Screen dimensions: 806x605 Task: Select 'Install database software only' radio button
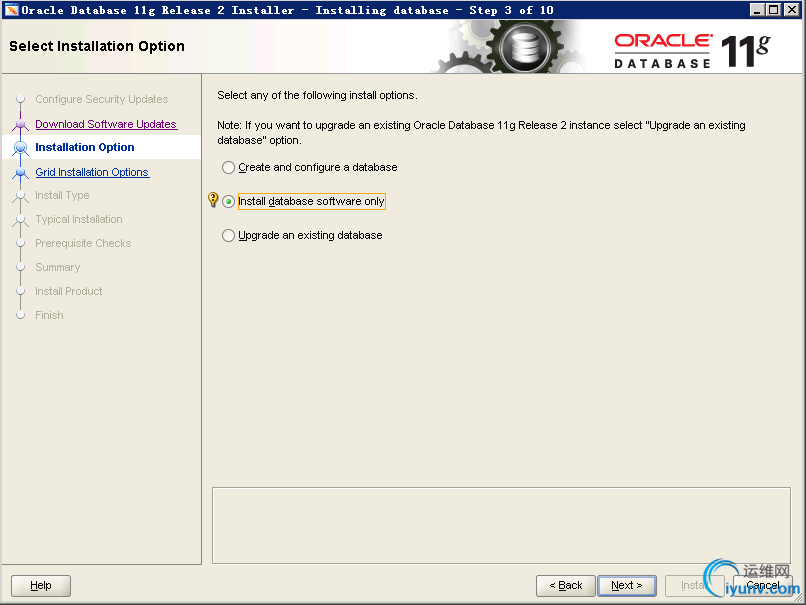(228, 201)
